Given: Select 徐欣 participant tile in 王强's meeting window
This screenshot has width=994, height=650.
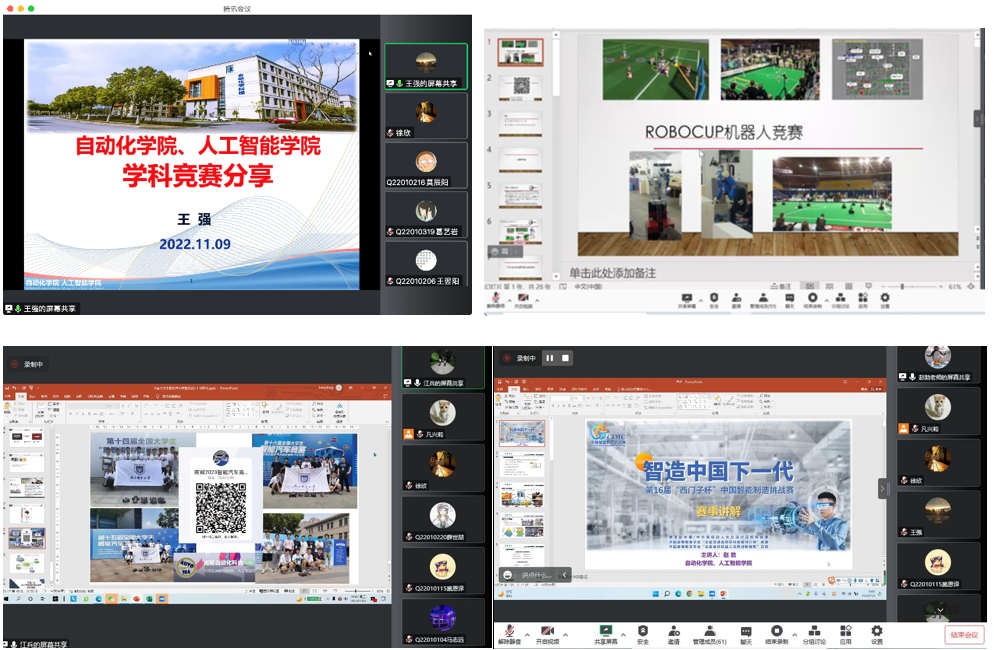Looking at the screenshot, I should click(426, 115).
